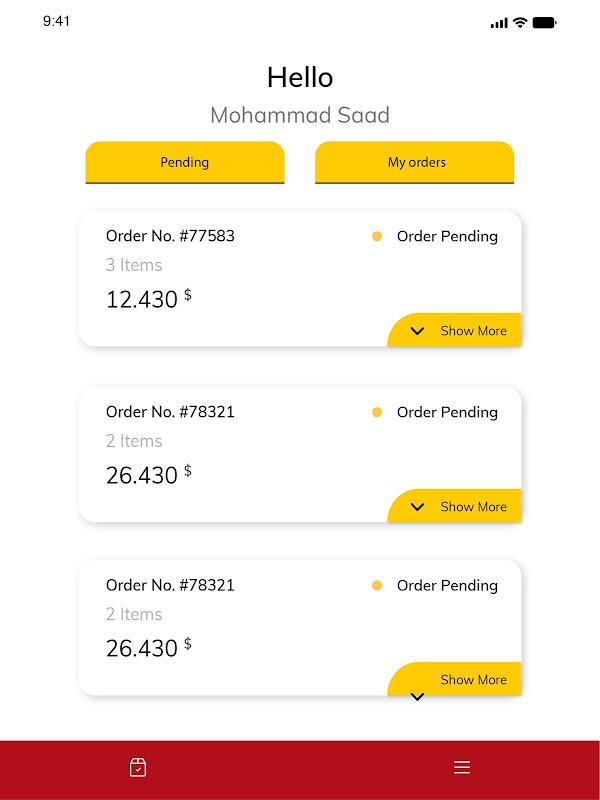Tap the battery status icon

point(544,22)
